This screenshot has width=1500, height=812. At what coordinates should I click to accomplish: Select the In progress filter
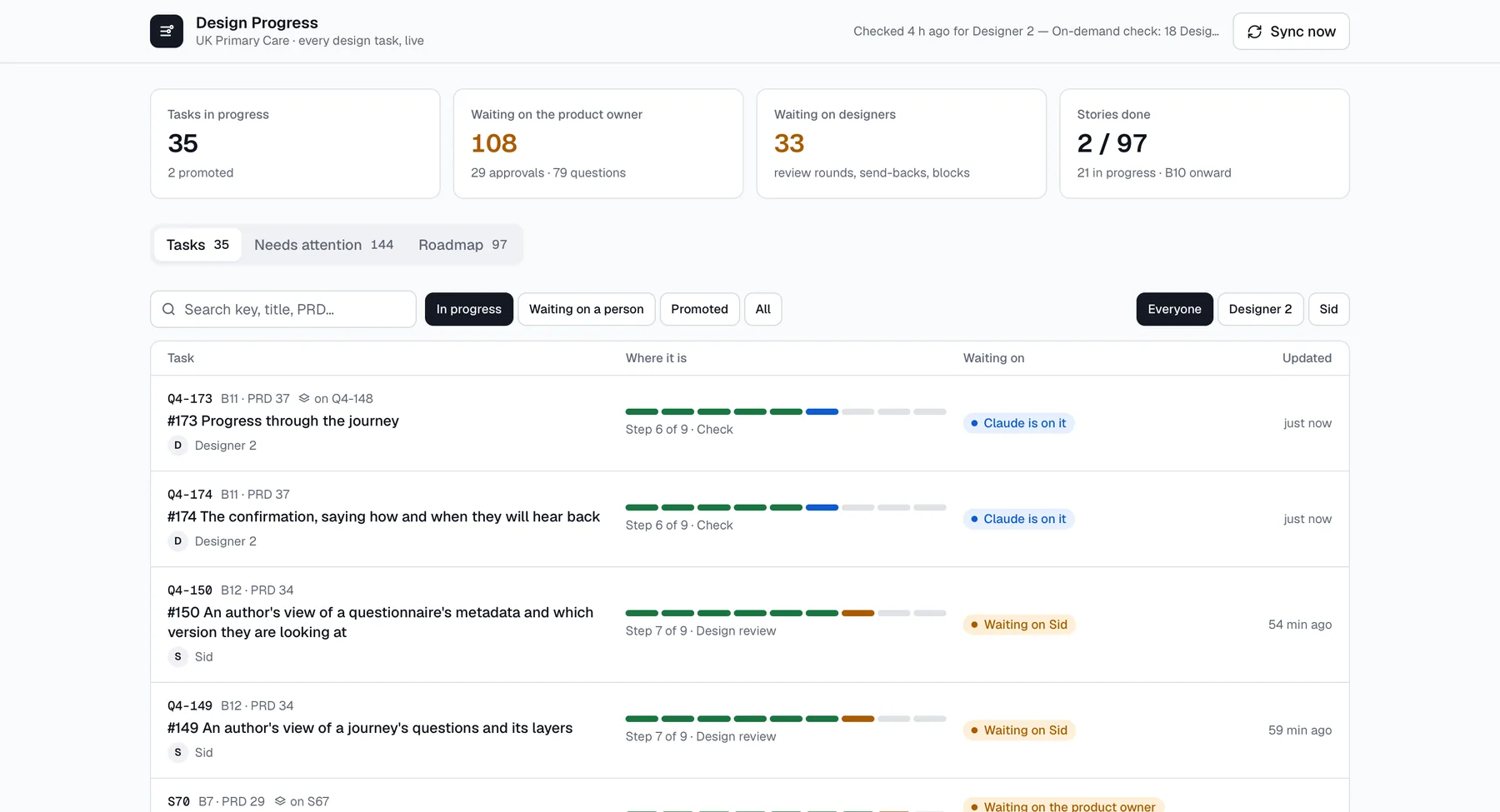click(469, 309)
